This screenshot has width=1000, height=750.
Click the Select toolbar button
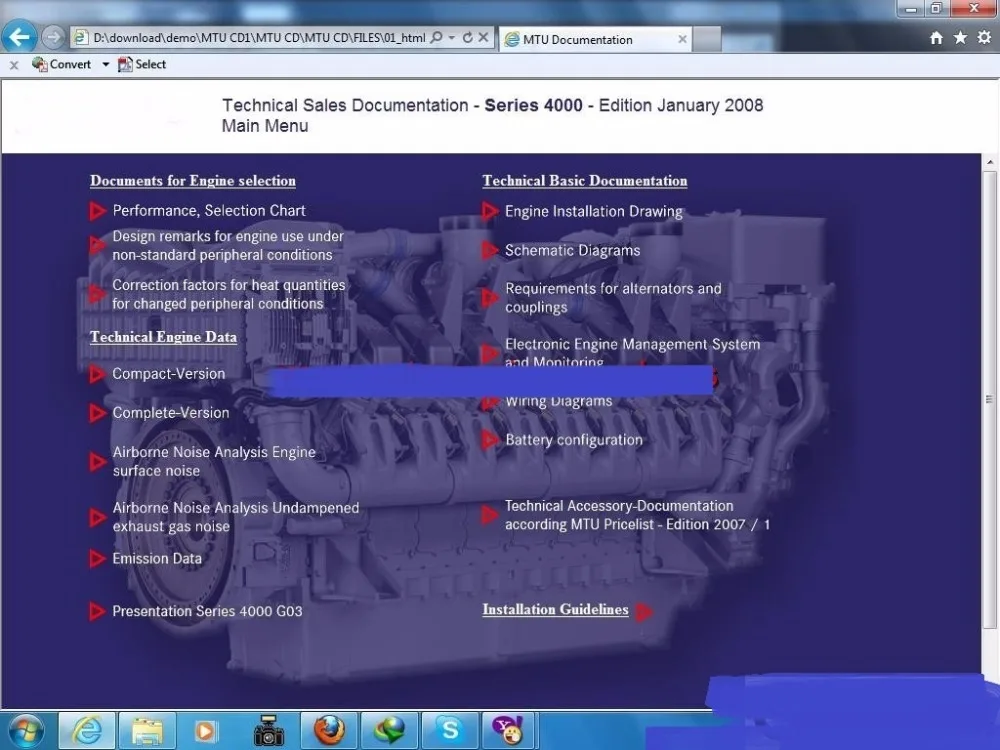tap(142, 64)
